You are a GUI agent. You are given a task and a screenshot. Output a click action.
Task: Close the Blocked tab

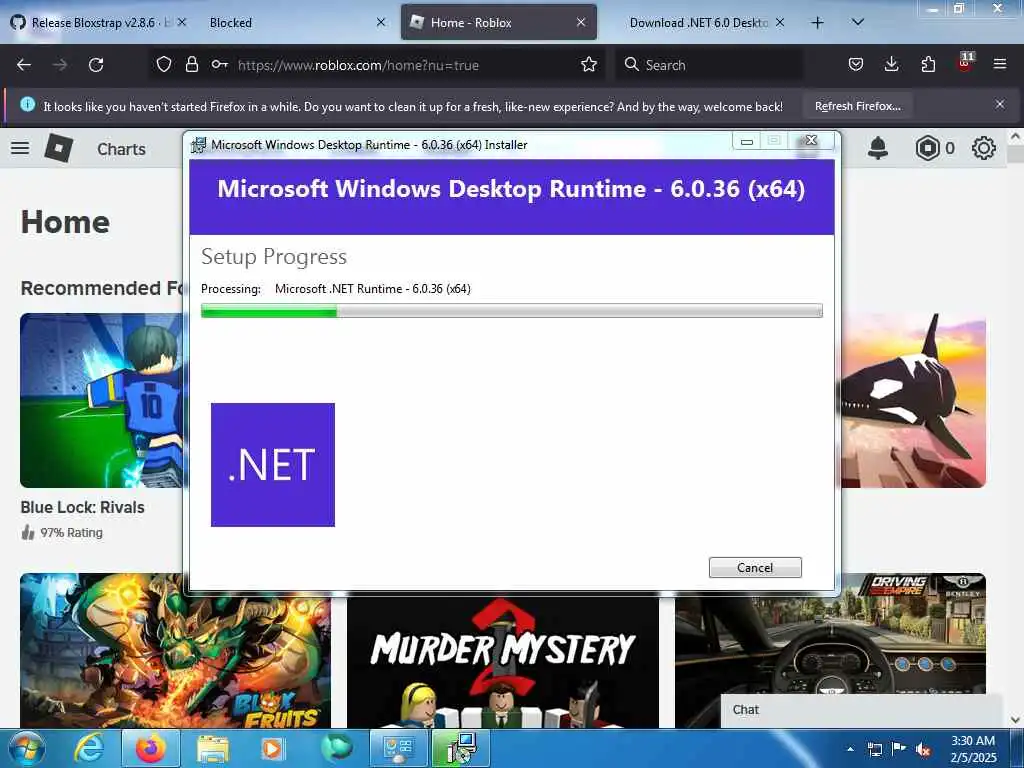point(381,23)
